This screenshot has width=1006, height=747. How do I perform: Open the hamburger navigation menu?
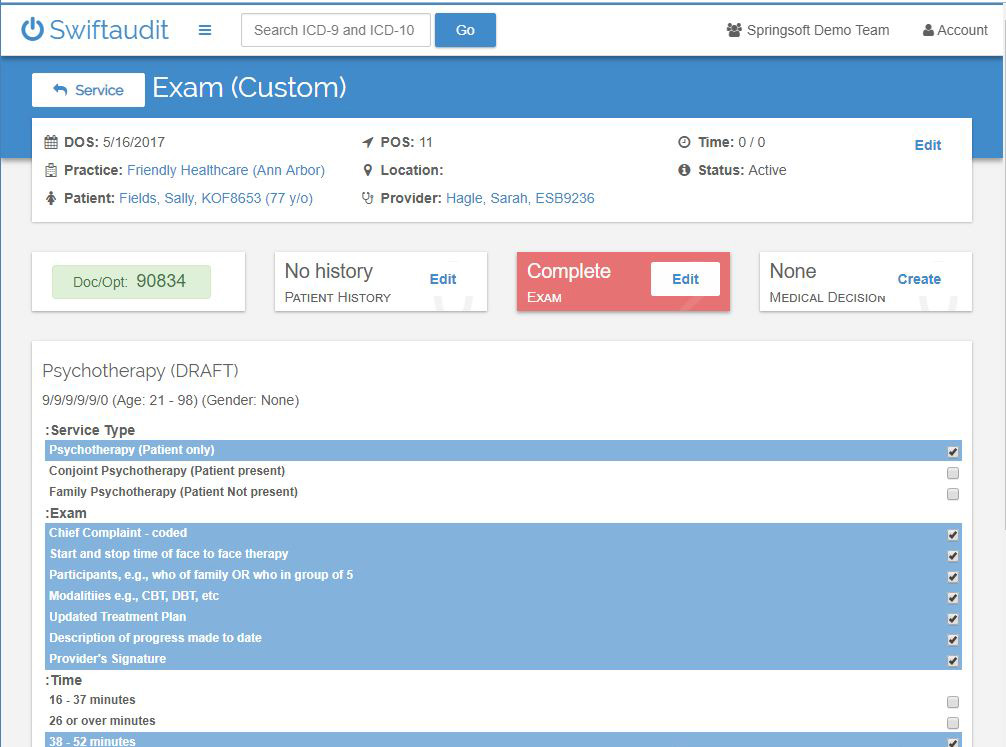coord(205,30)
